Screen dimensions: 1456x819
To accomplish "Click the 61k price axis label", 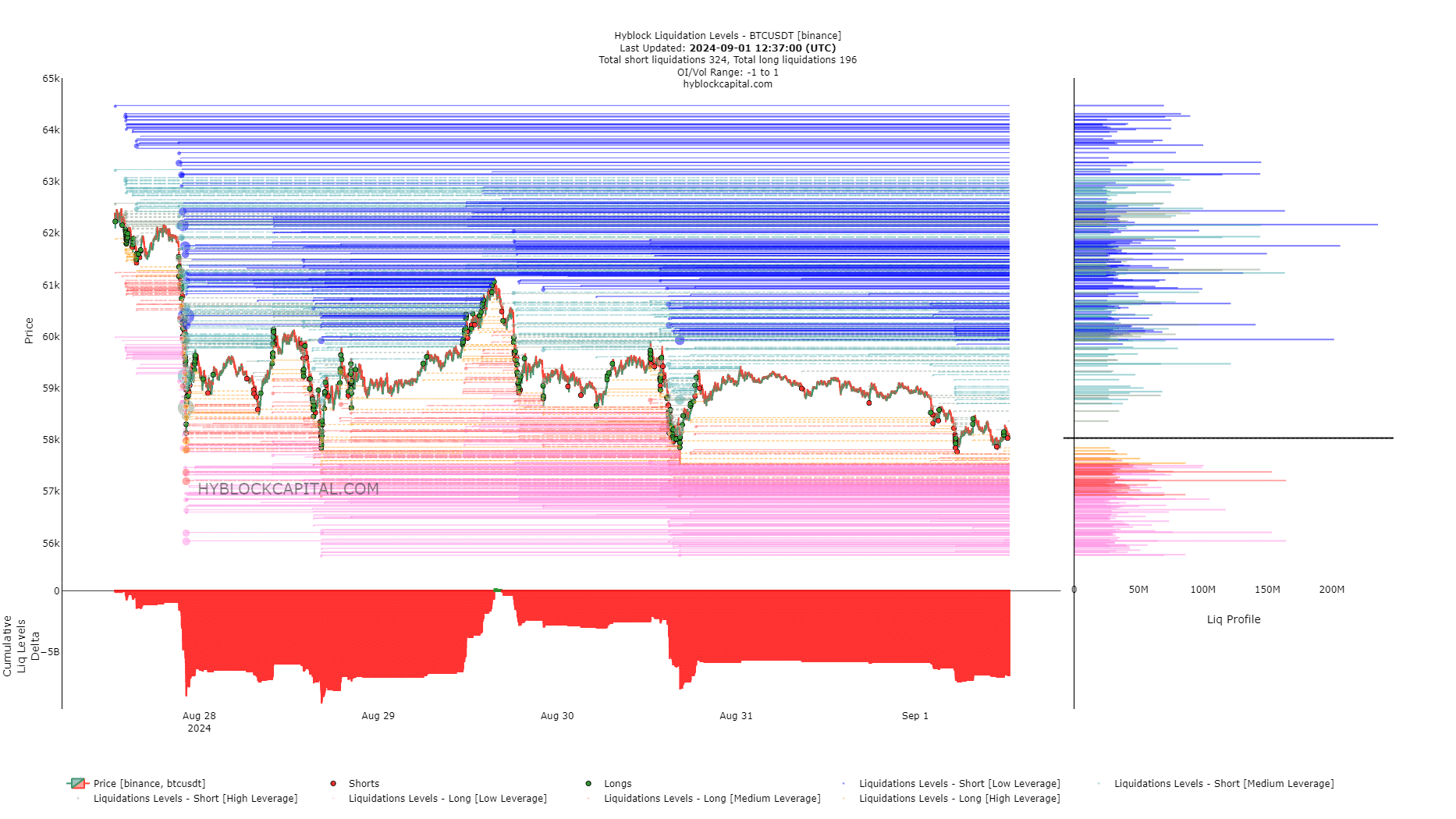I will pos(51,285).
